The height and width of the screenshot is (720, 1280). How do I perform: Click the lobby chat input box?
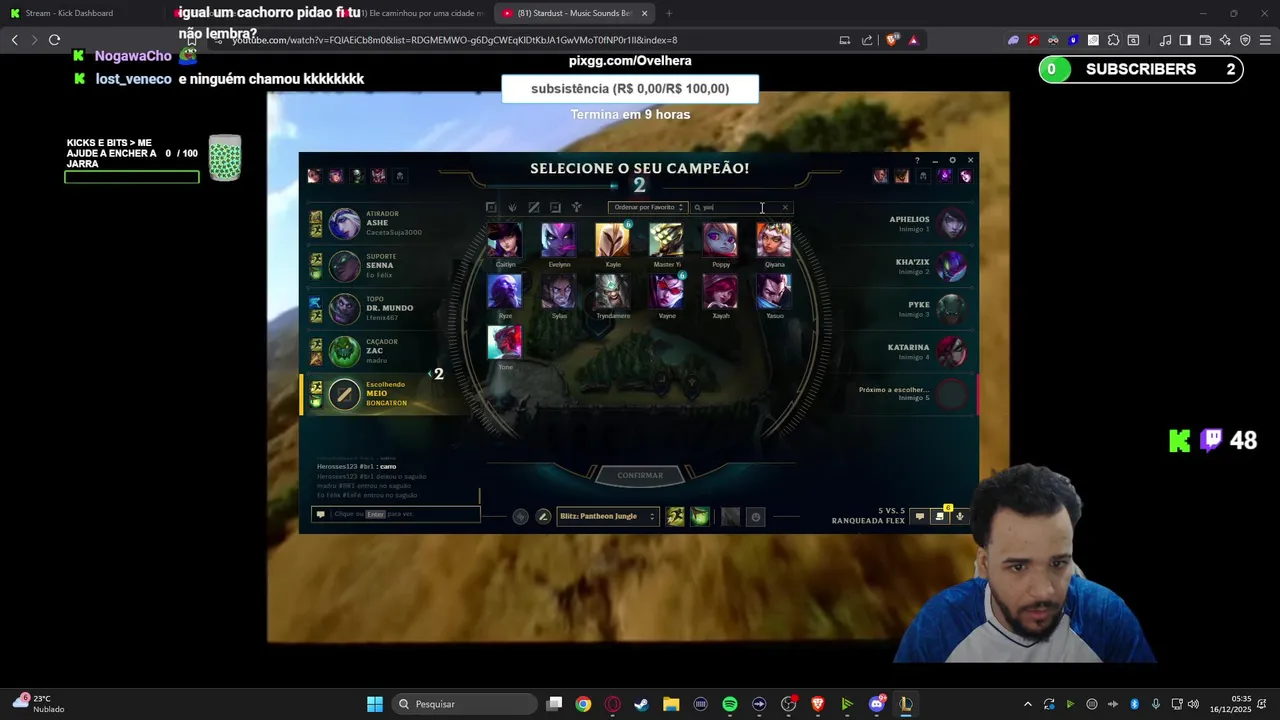pos(396,514)
